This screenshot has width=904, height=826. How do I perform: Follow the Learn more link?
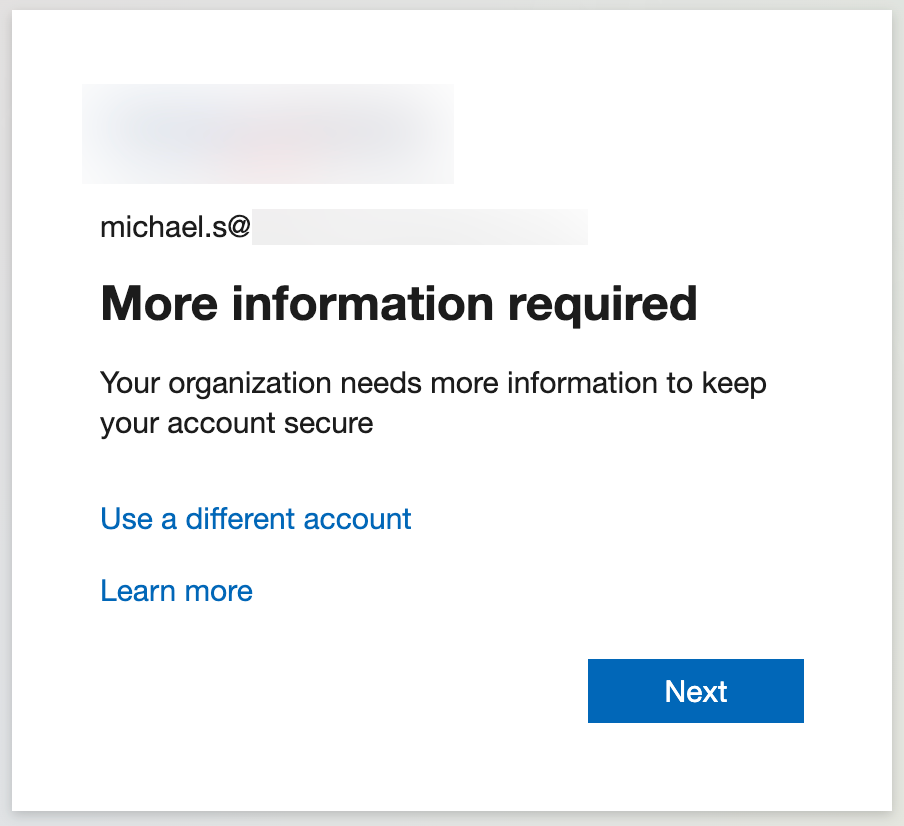(x=176, y=590)
